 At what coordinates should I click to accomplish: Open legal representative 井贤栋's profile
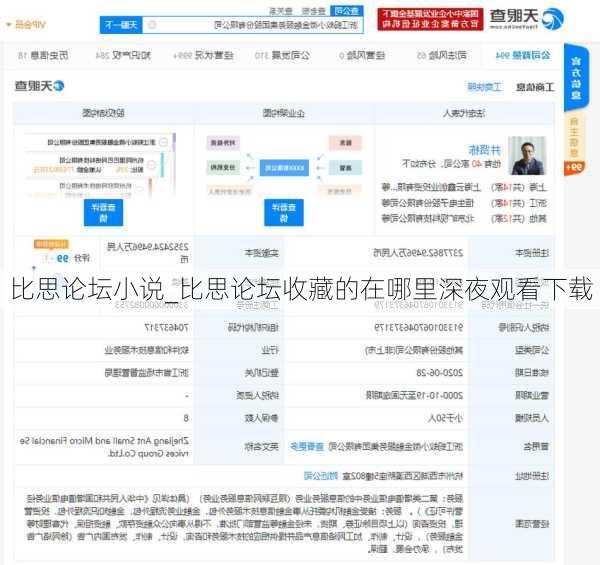click(485, 150)
